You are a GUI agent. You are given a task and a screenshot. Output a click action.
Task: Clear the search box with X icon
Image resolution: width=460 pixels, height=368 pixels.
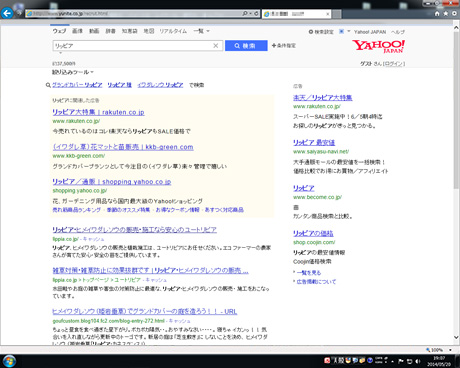pyautogui.click(x=216, y=46)
